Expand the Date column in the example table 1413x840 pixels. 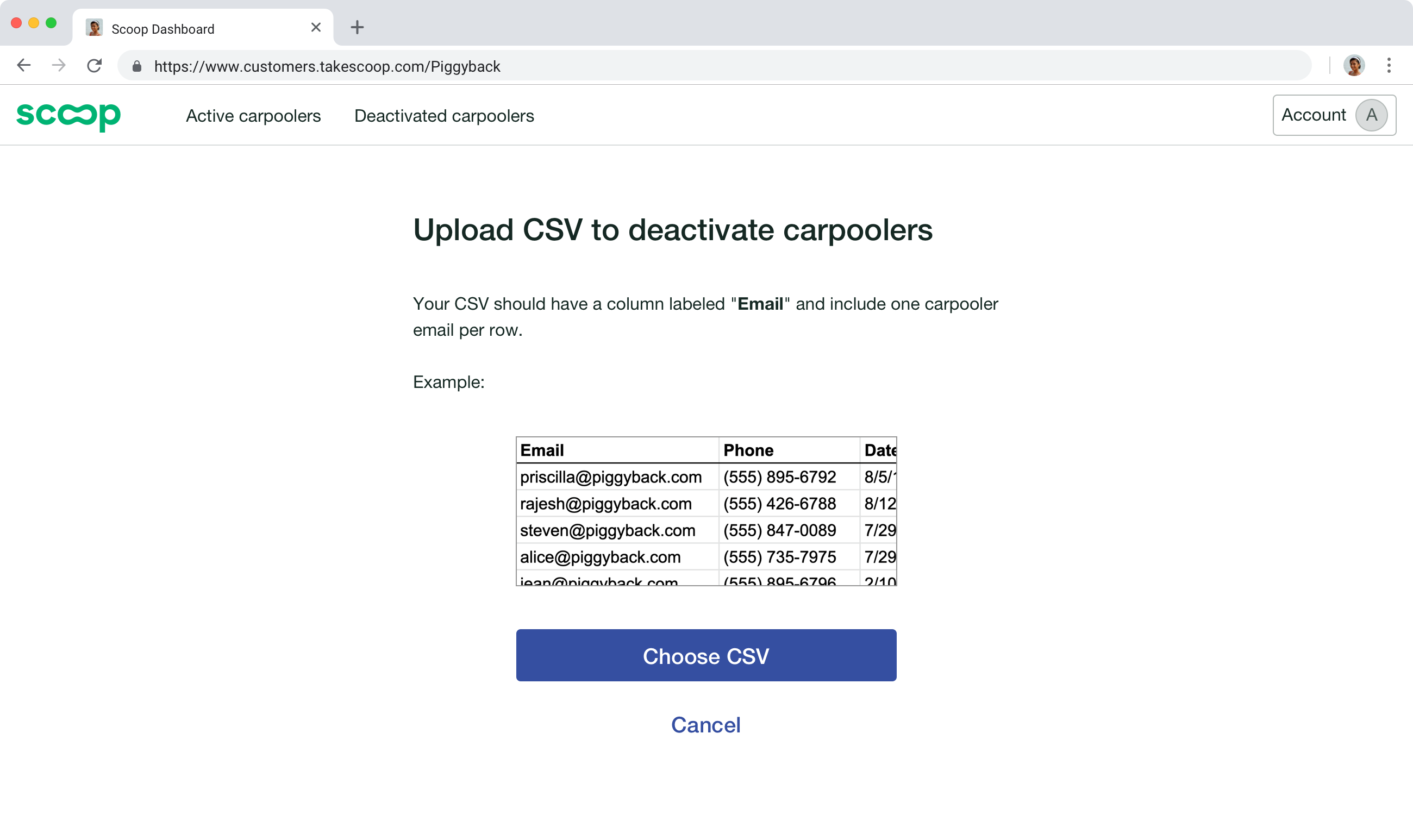click(879, 450)
